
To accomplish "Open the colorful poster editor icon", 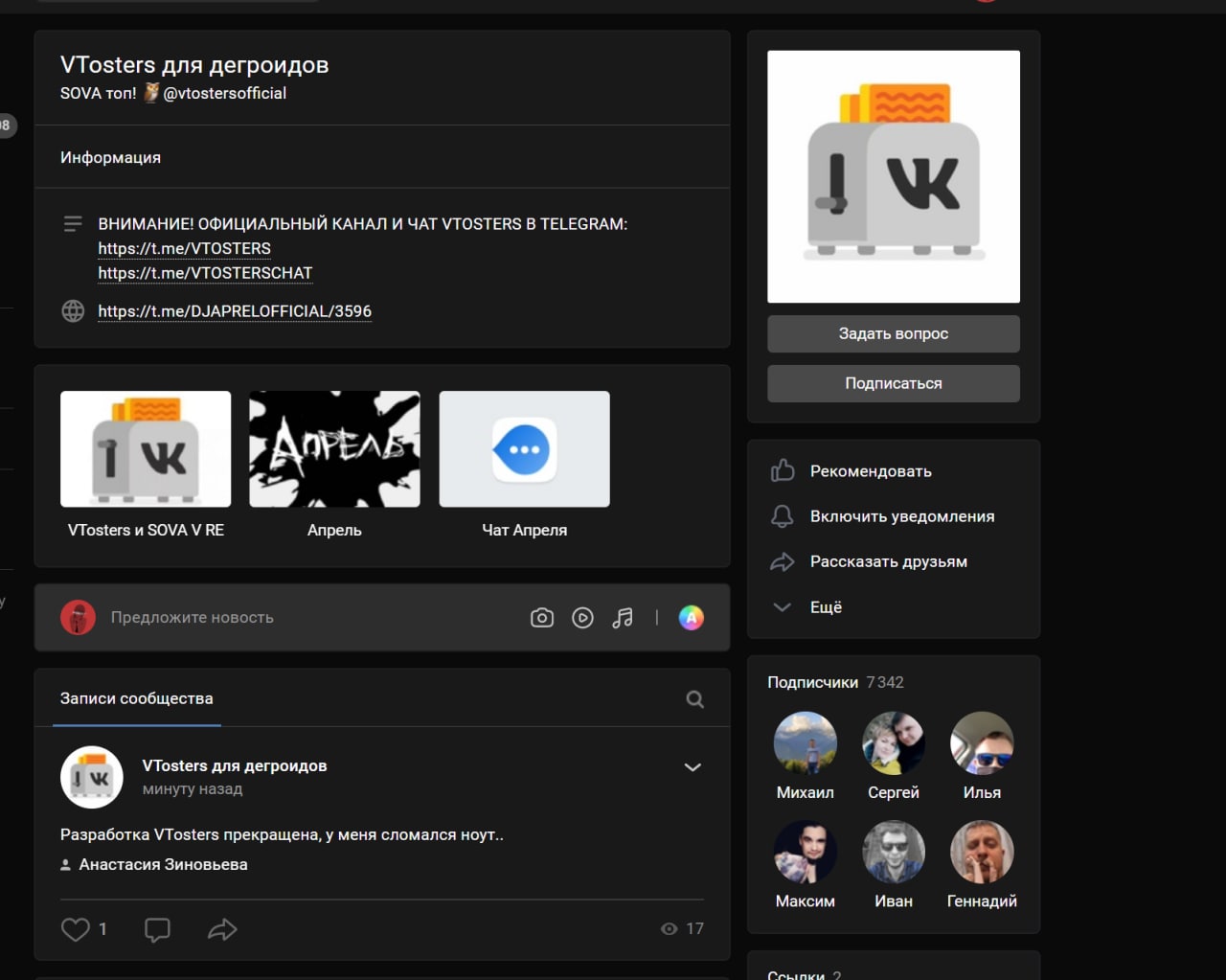I will click(692, 618).
